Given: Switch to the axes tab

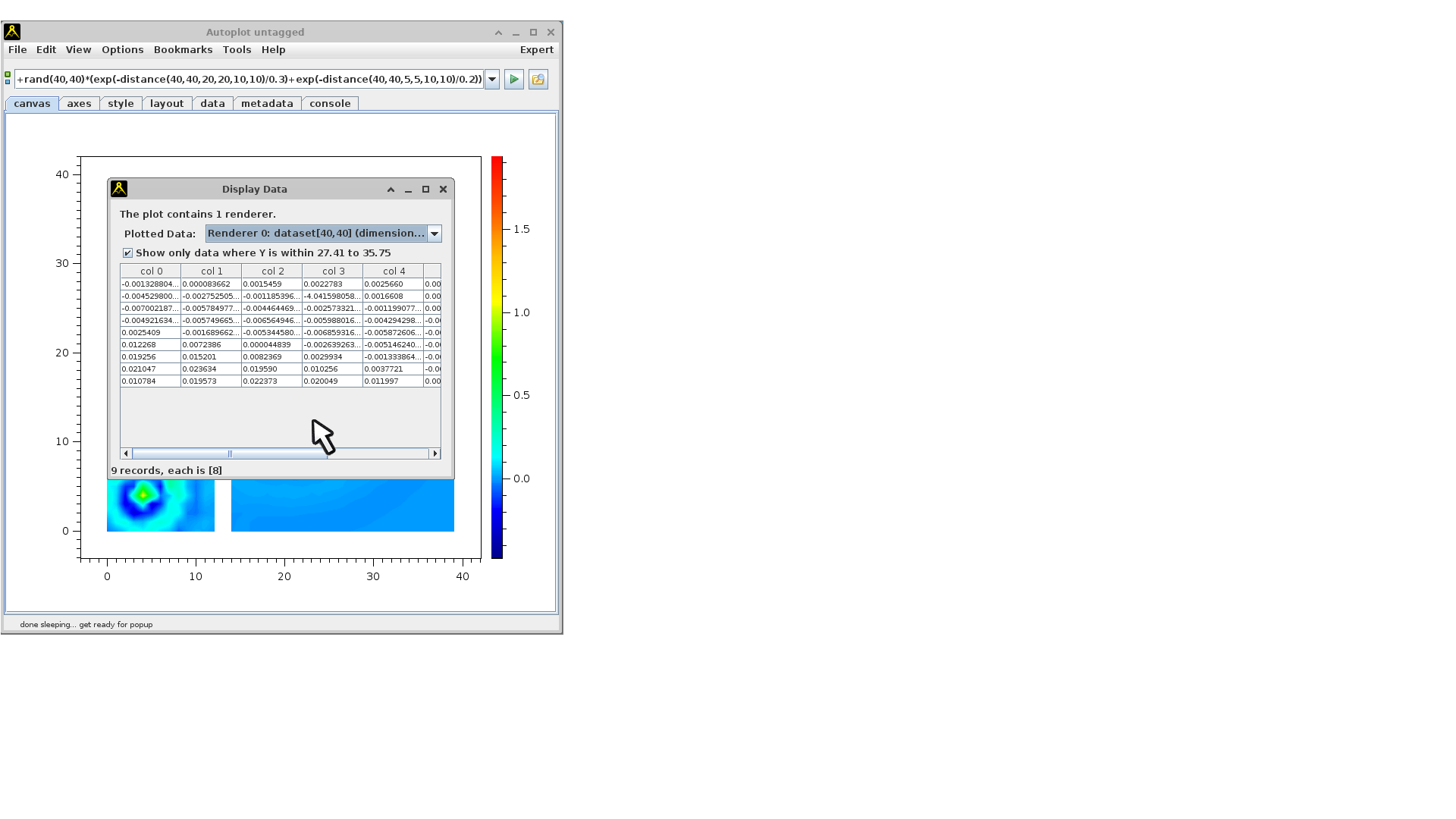Looking at the screenshot, I should (79, 103).
